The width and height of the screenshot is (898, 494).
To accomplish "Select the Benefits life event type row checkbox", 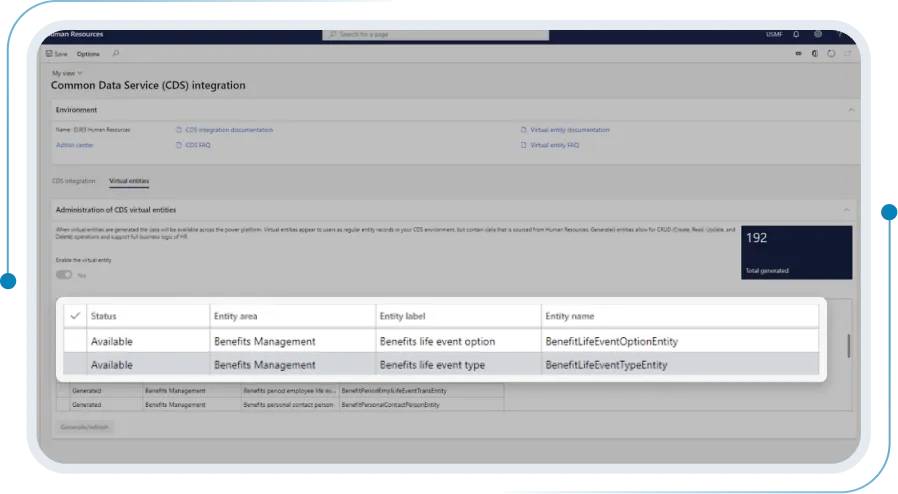I will pyautogui.click(x=75, y=365).
